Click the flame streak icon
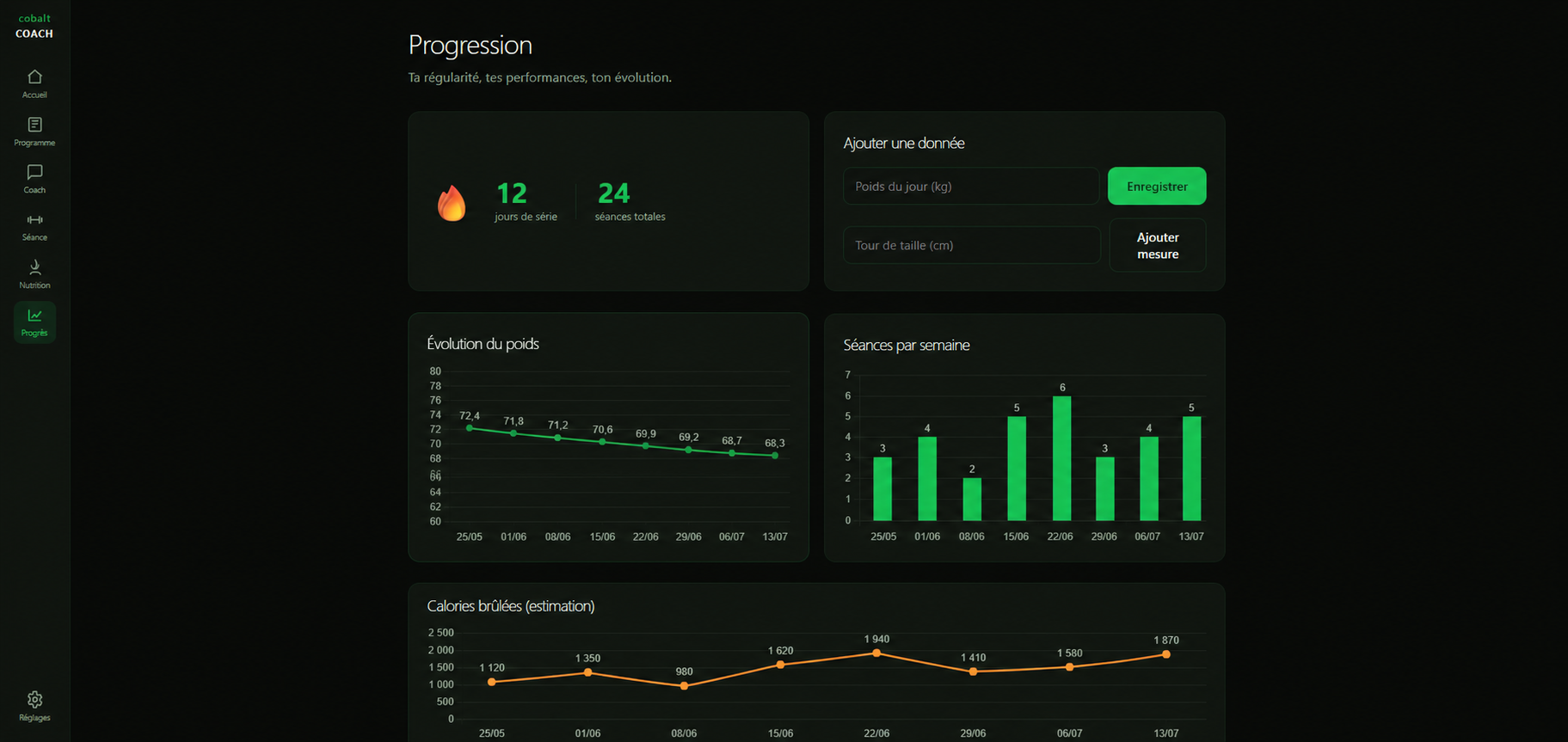This screenshot has height=742, width=1568. click(452, 203)
